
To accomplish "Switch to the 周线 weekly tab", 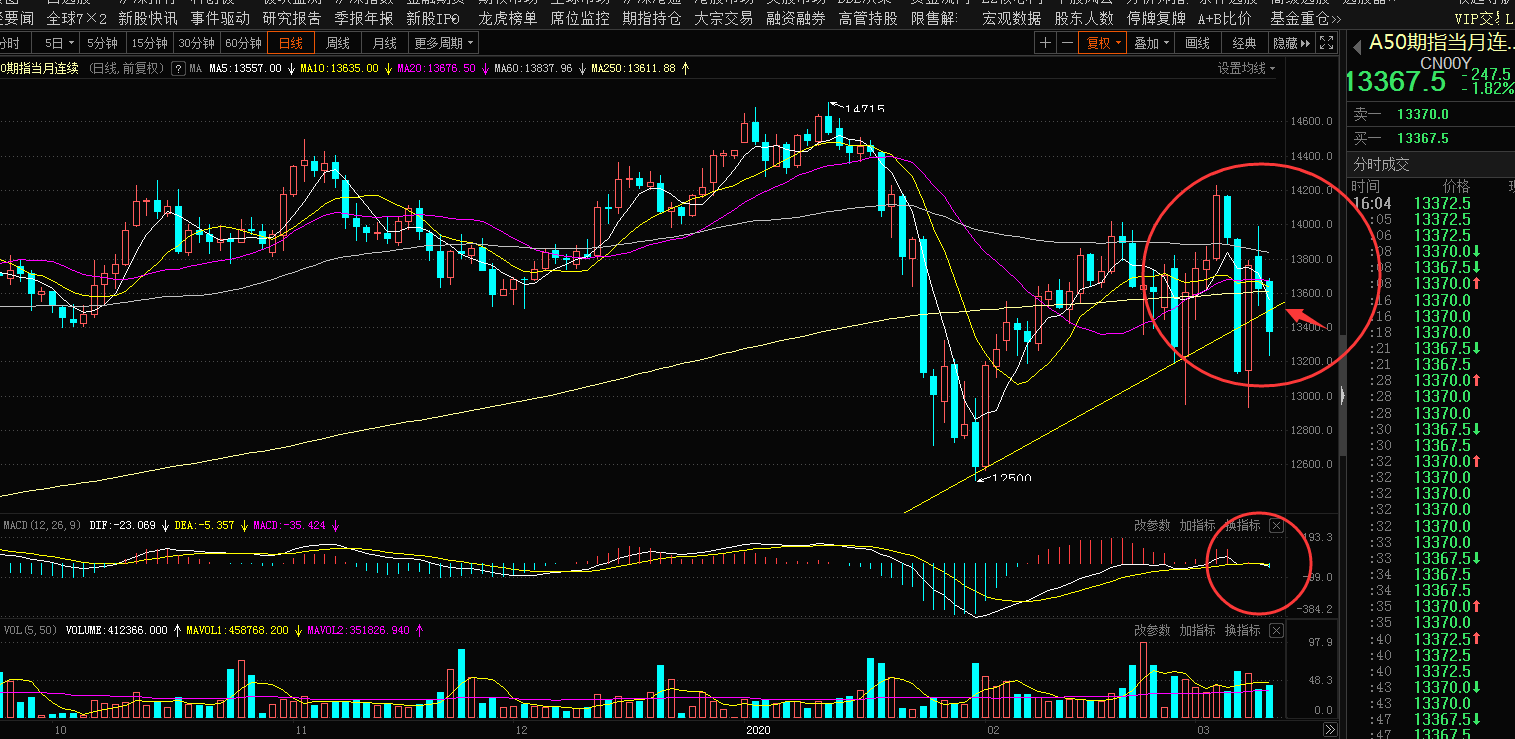I will [x=337, y=43].
